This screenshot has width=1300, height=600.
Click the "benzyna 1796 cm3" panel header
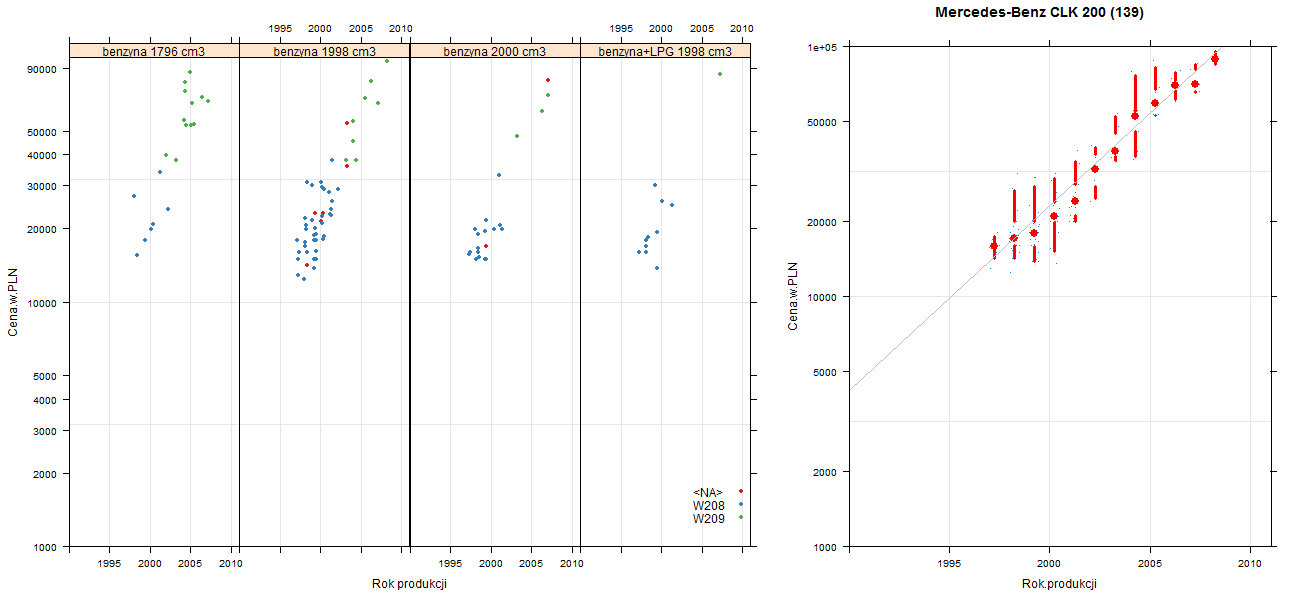point(154,51)
